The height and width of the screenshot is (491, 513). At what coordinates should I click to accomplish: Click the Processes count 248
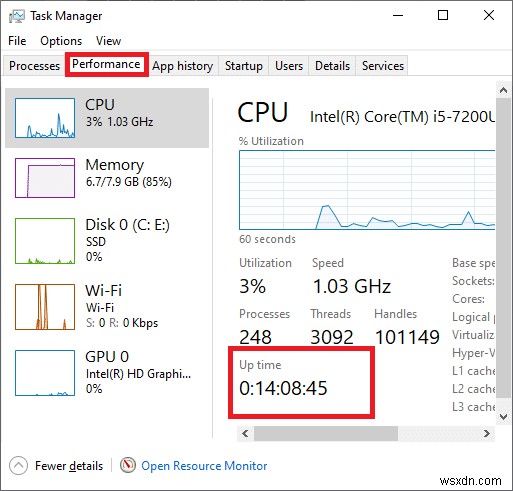(255, 337)
